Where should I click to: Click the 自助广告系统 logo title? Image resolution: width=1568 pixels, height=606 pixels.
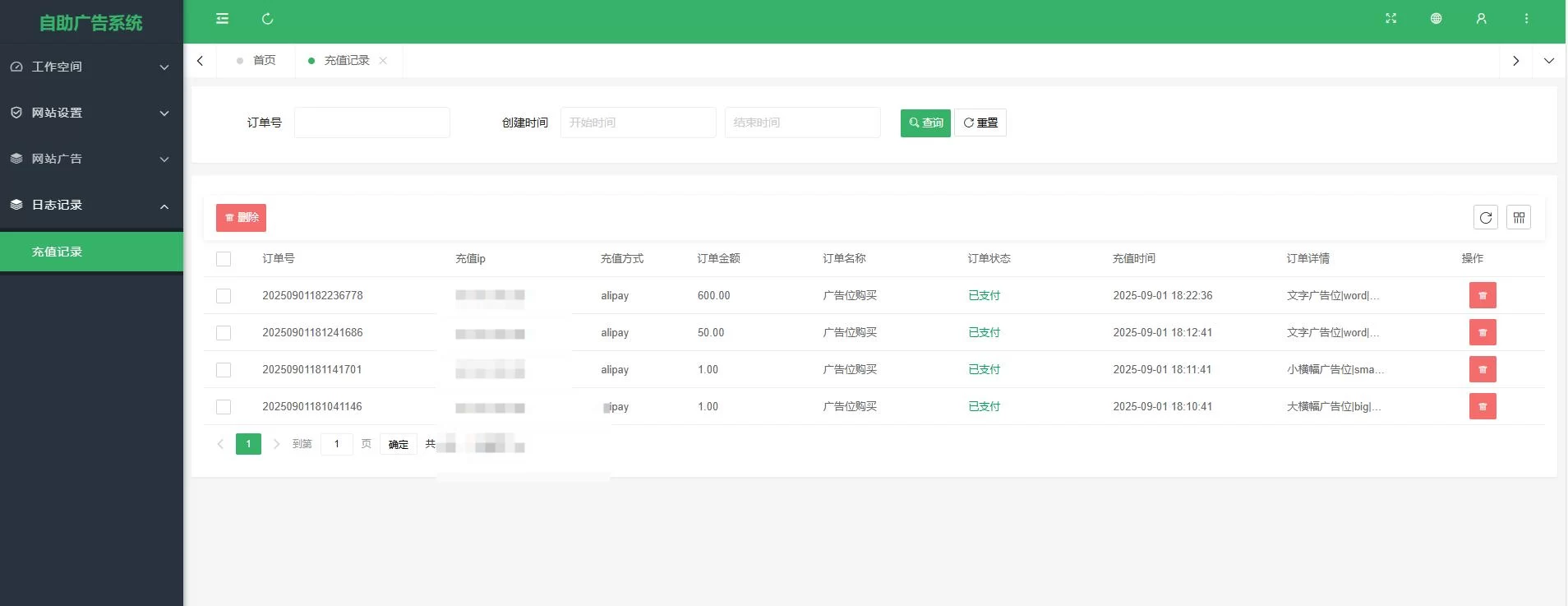click(x=91, y=23)
